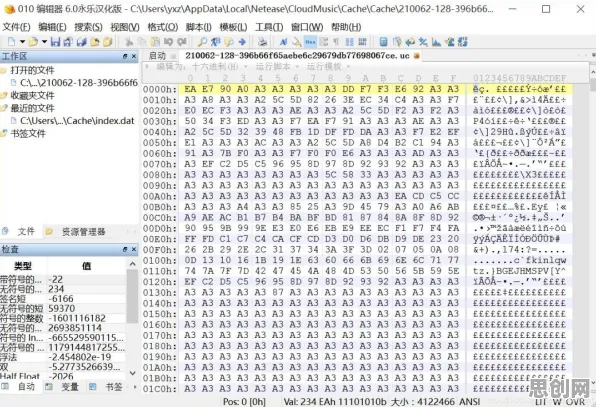The image size is (596, 407).
Task: Click the Paste clipboard icon
Action: coord(155,42)
